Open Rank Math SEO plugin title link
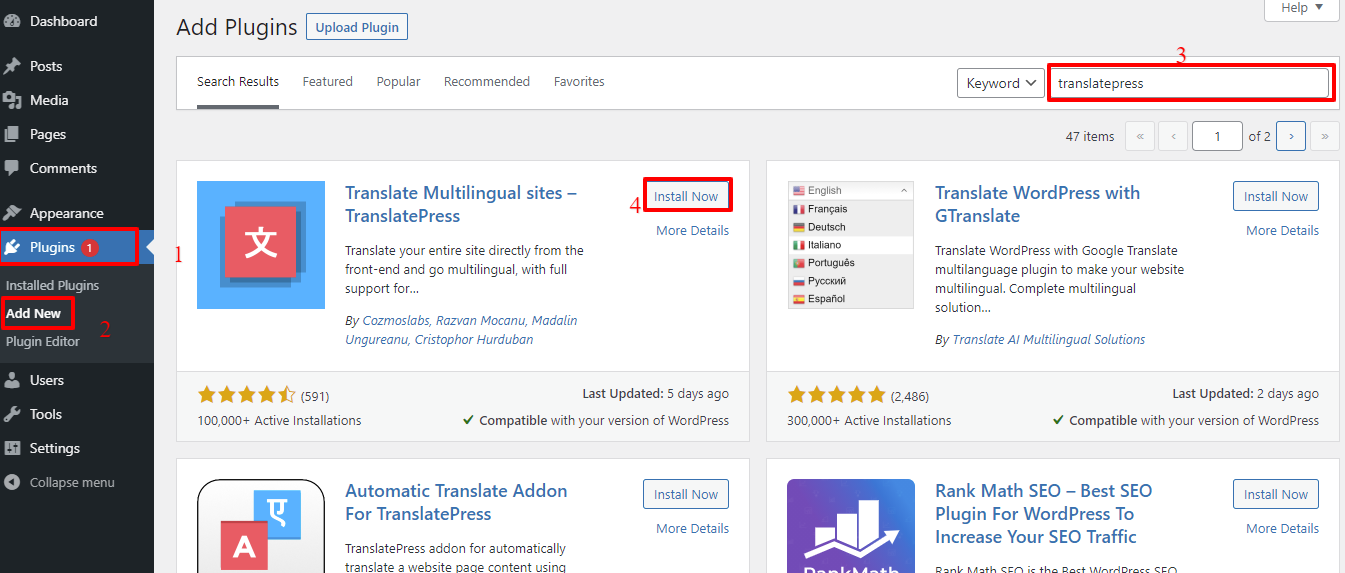The image size is (1345, 573). (x=1043, y=514)
